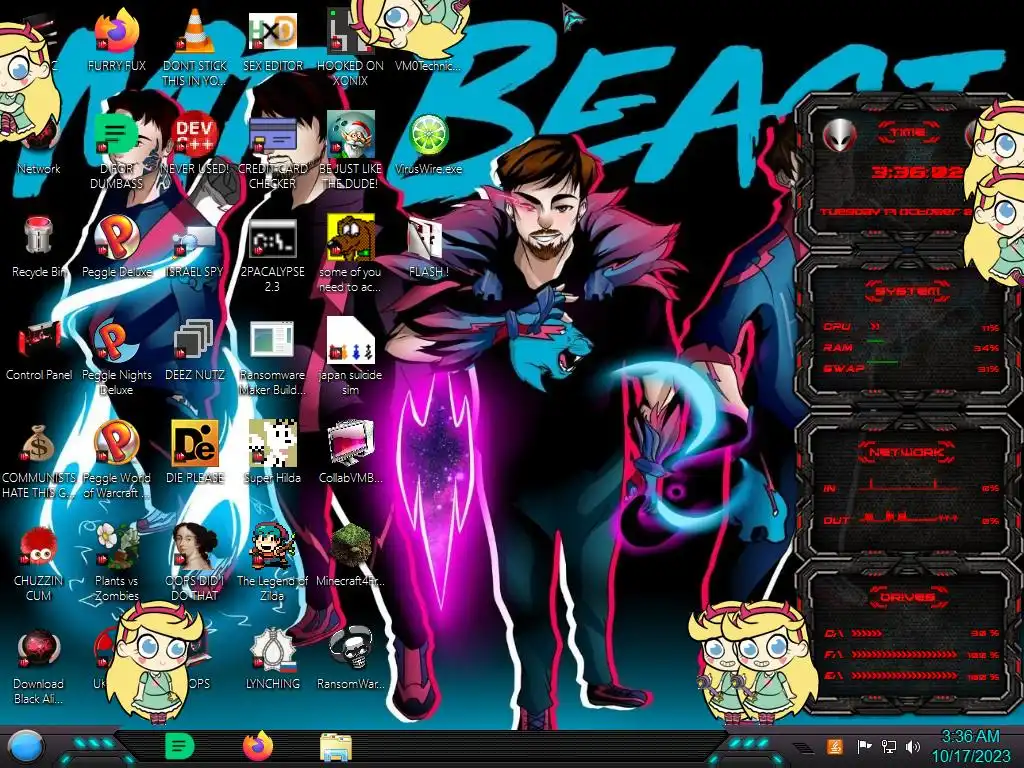The height and width of the screenshot is (768, 1024).
Task: Open the portrait icon OOPS DID I DO THAT
Action: pos(194,547)
